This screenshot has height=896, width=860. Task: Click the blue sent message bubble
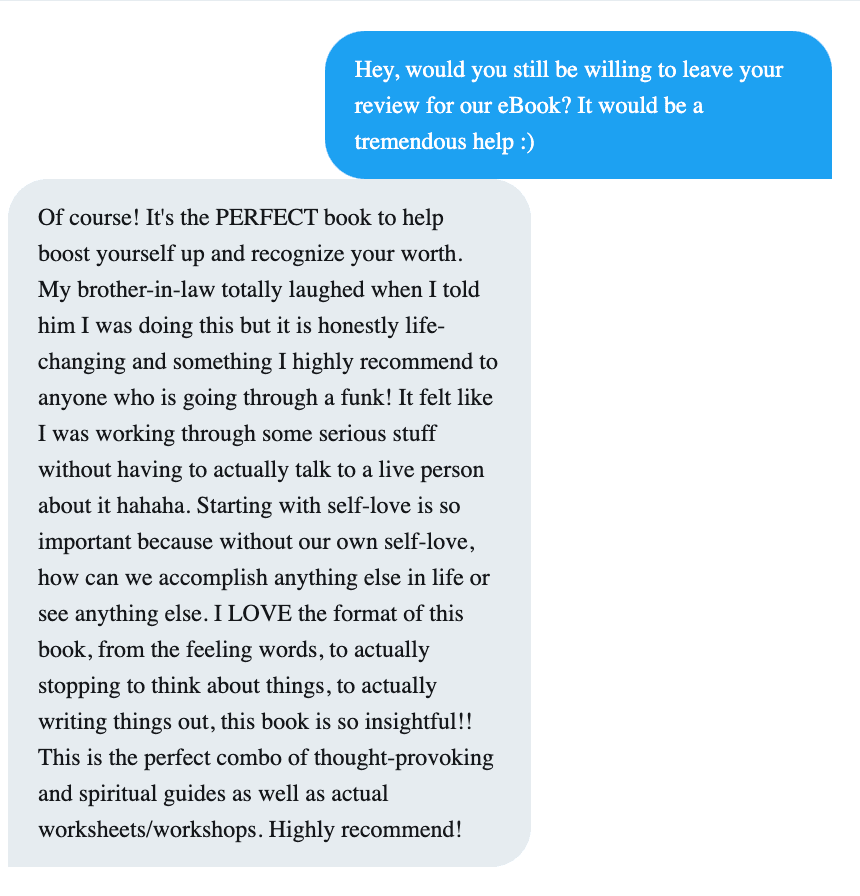pyautogui.click(x=578, y=105)
